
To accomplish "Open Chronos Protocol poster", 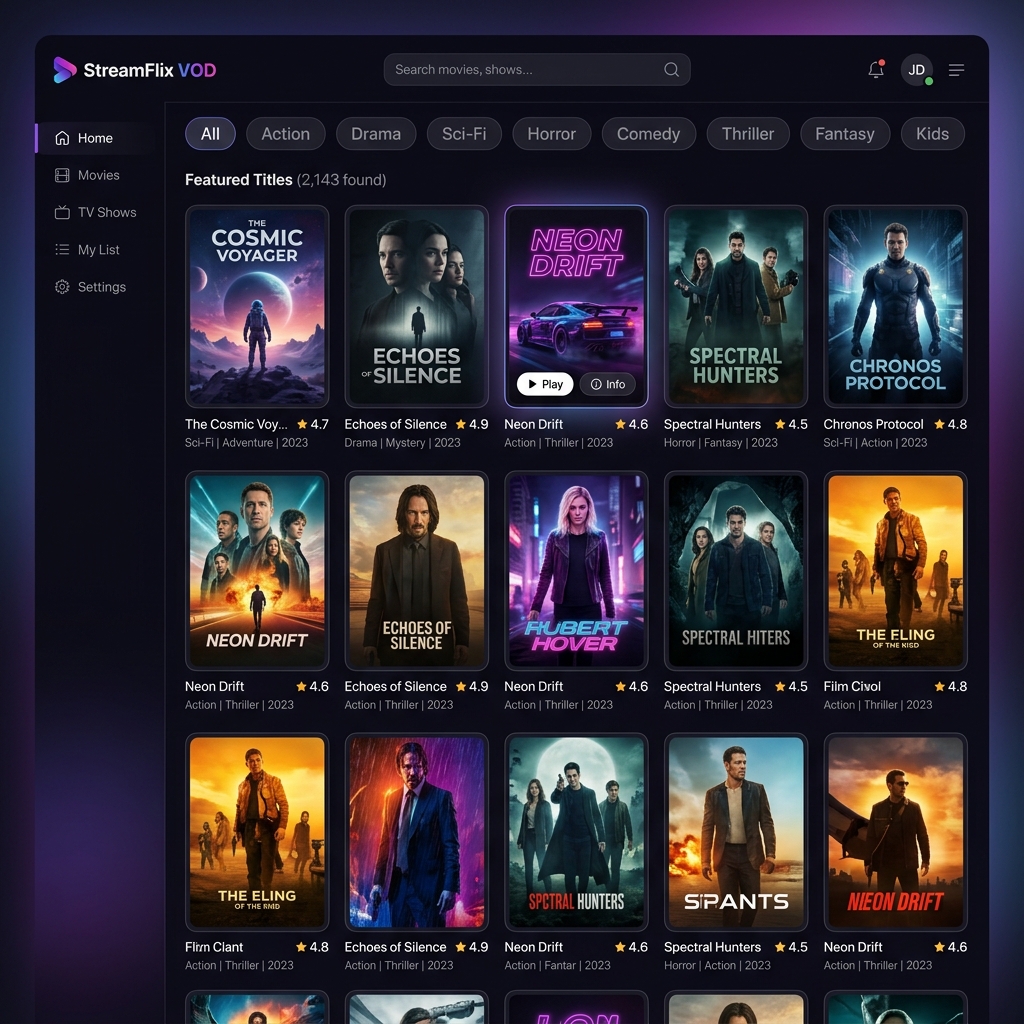I will [x=895, y=306].
